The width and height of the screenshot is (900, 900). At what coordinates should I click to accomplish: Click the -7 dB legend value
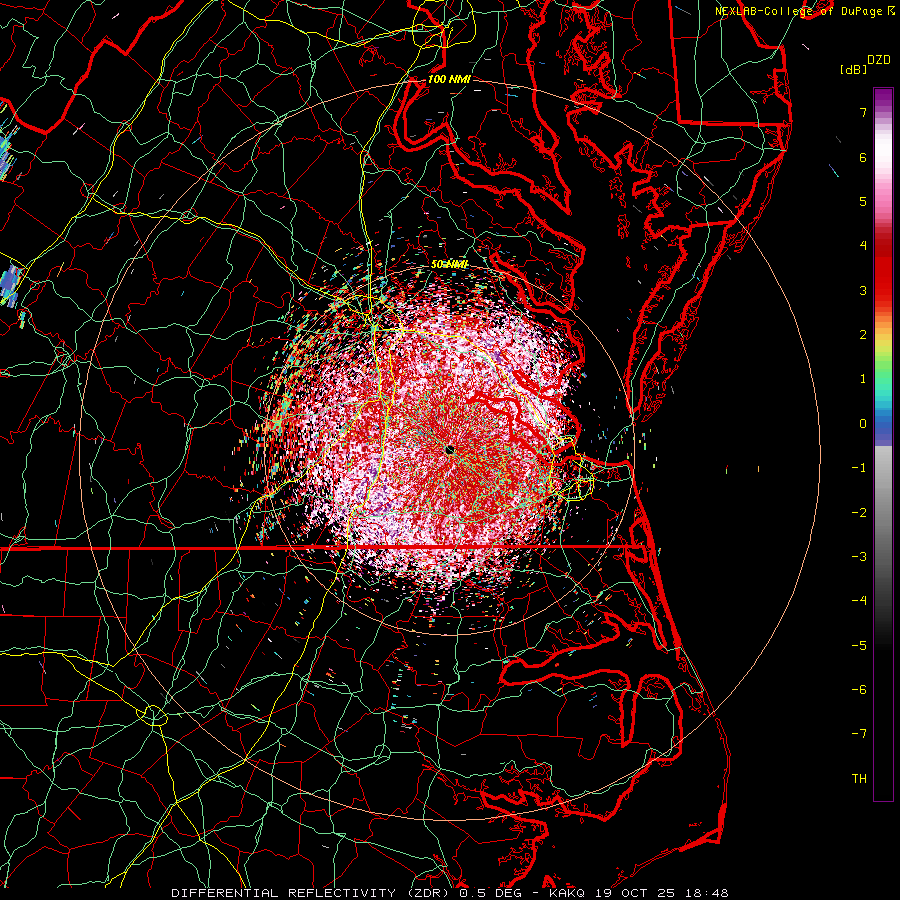click(859, 734)
